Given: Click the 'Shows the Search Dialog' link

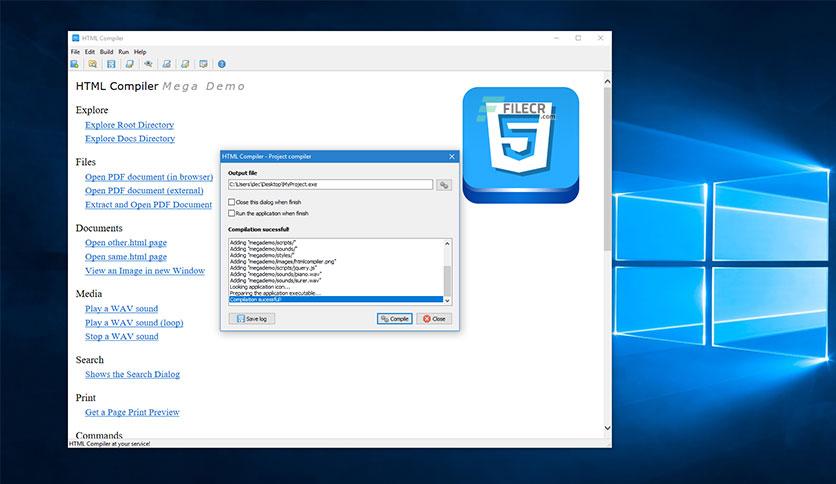Looking at the screenshot, I should [132, 374].
